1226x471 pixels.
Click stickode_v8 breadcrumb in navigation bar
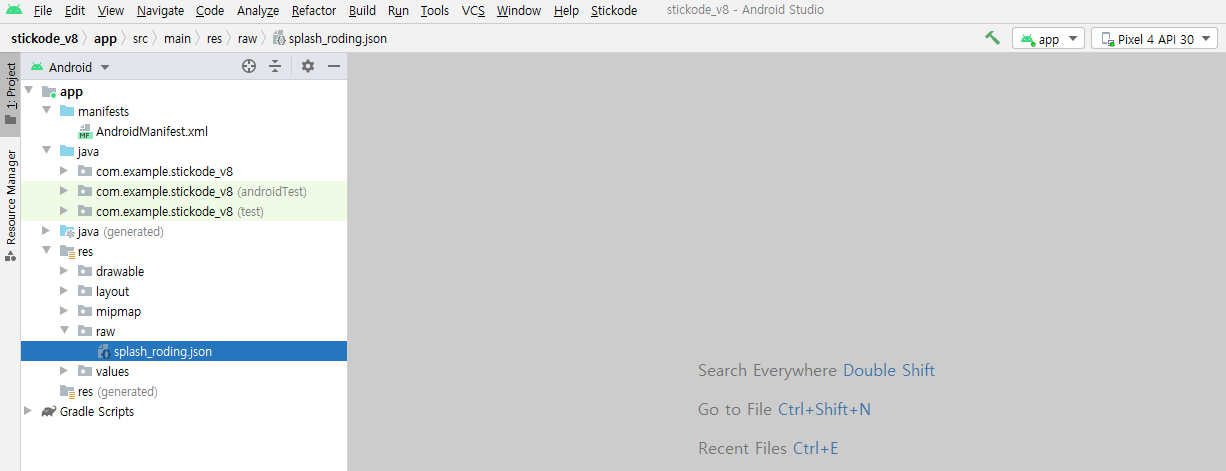click(44, 39)
